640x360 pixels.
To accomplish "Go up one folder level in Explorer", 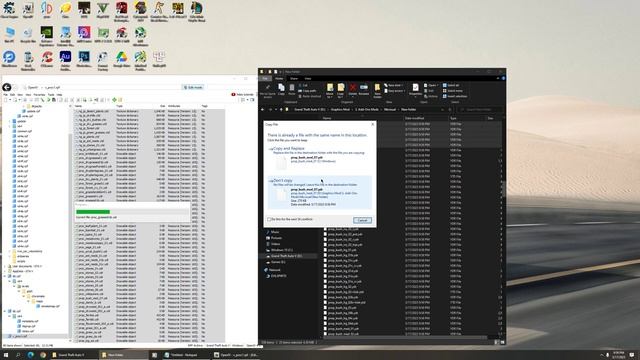I will (x=281, y=109).
